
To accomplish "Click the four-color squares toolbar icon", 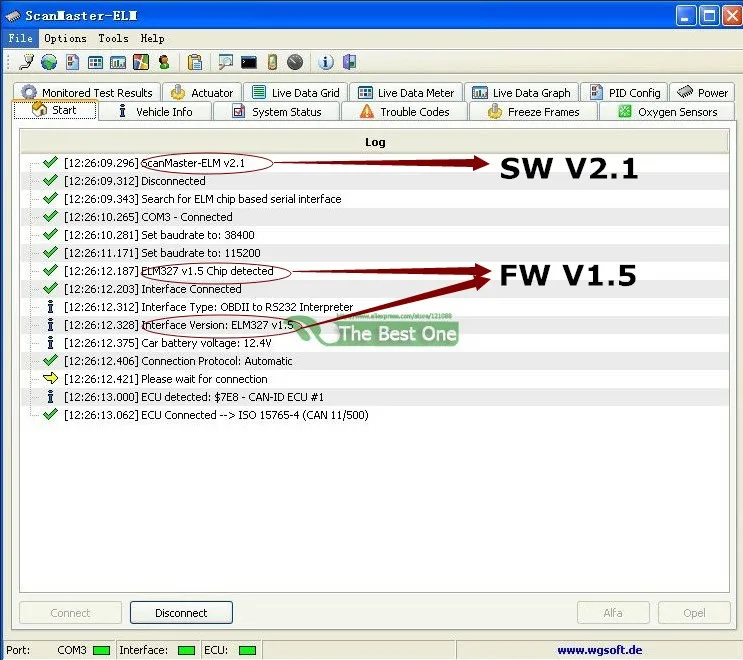I will [141, 62].
